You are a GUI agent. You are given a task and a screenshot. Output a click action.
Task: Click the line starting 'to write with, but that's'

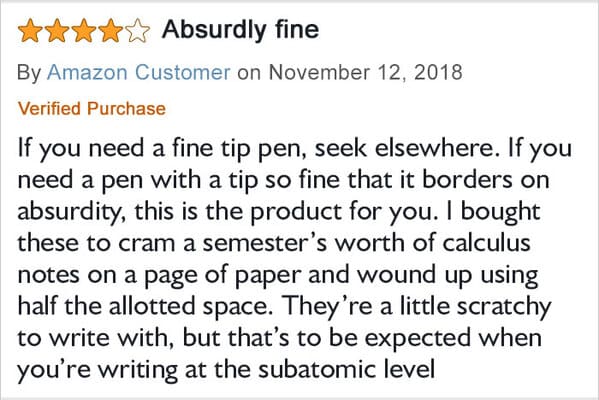pos(279,338)
